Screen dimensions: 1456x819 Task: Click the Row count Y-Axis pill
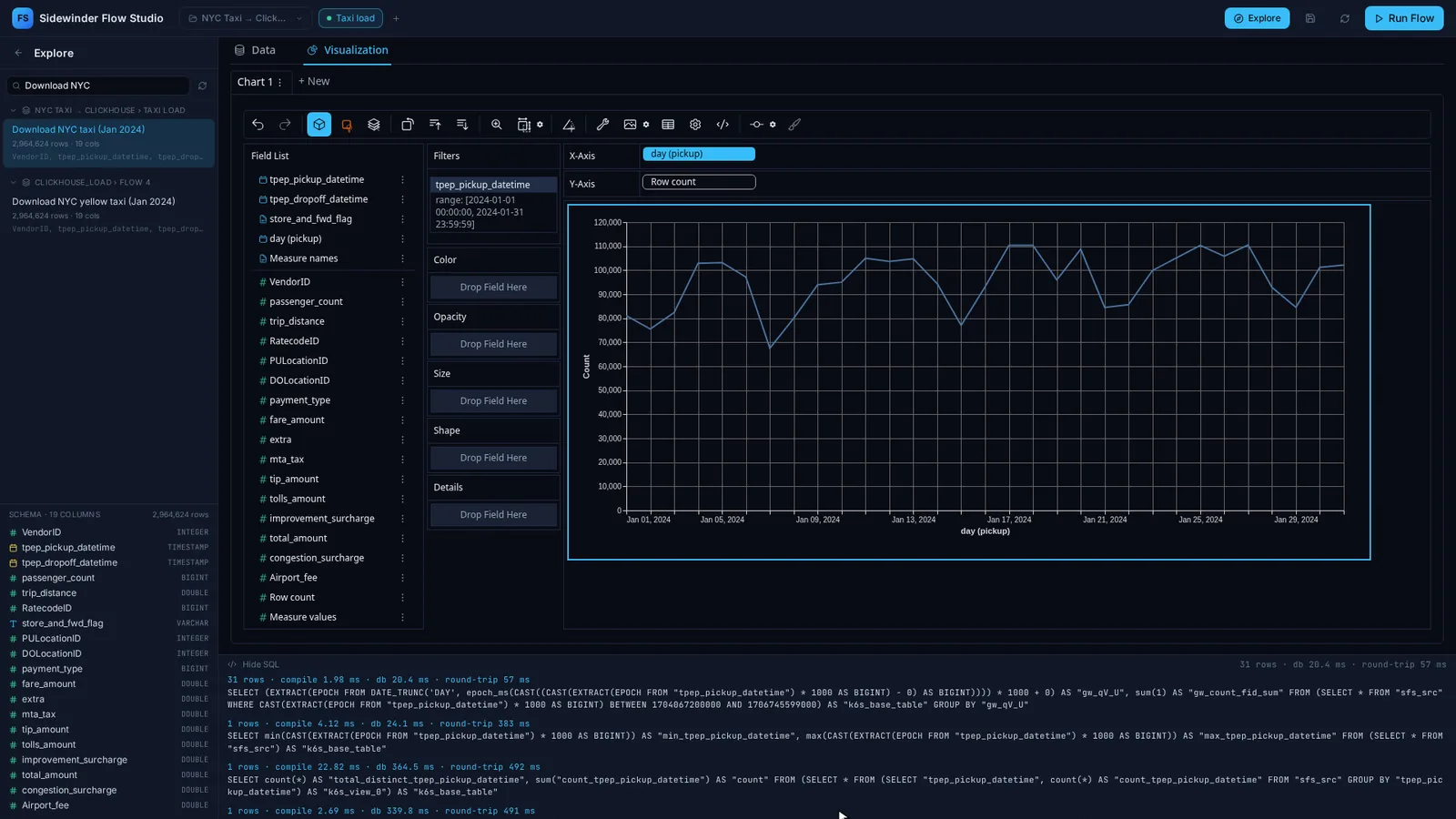click(x=699, y=182)
